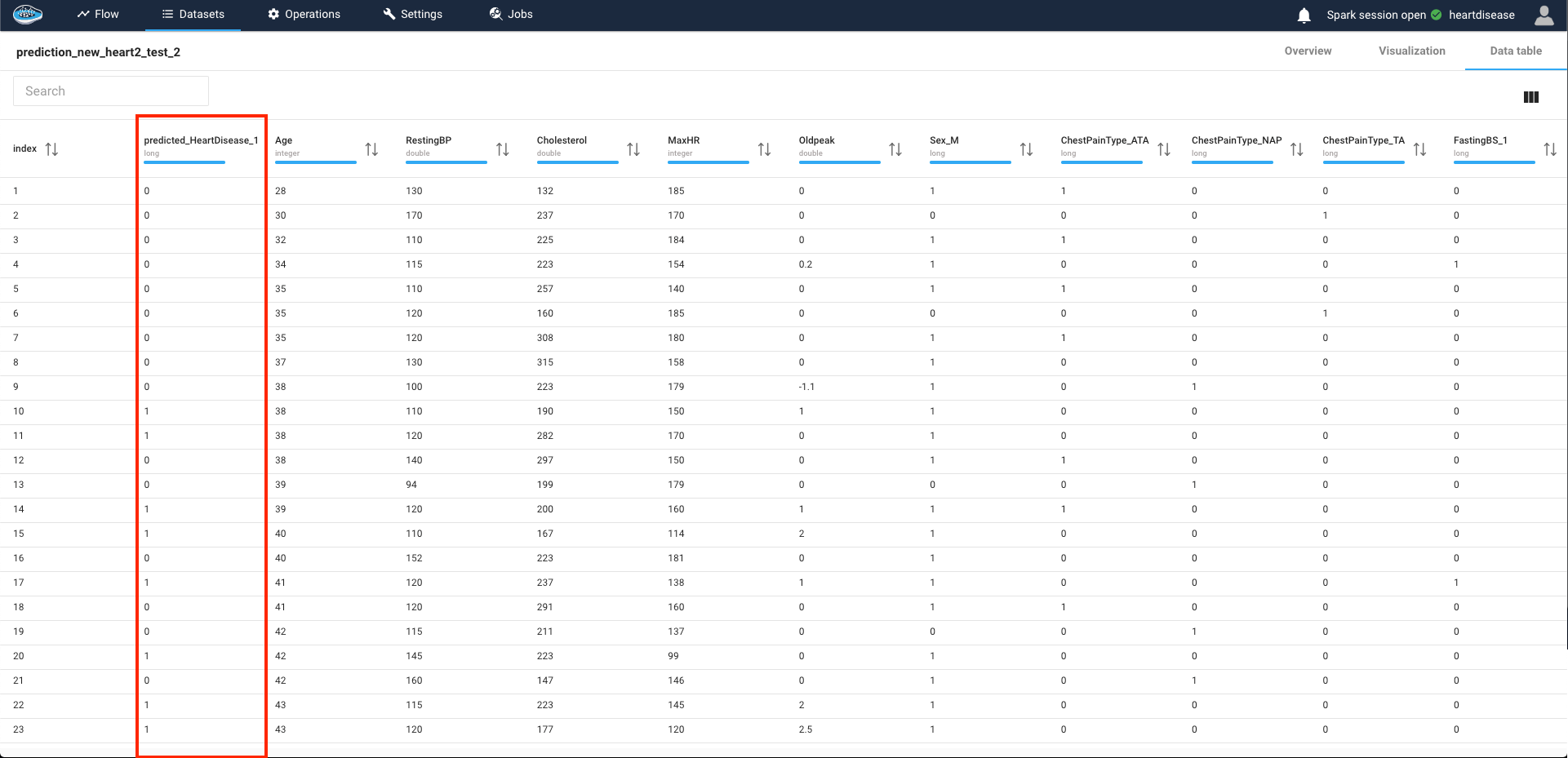Go to Settings in top navigation
Screen dimensions: 1568x758
[412, 15]
